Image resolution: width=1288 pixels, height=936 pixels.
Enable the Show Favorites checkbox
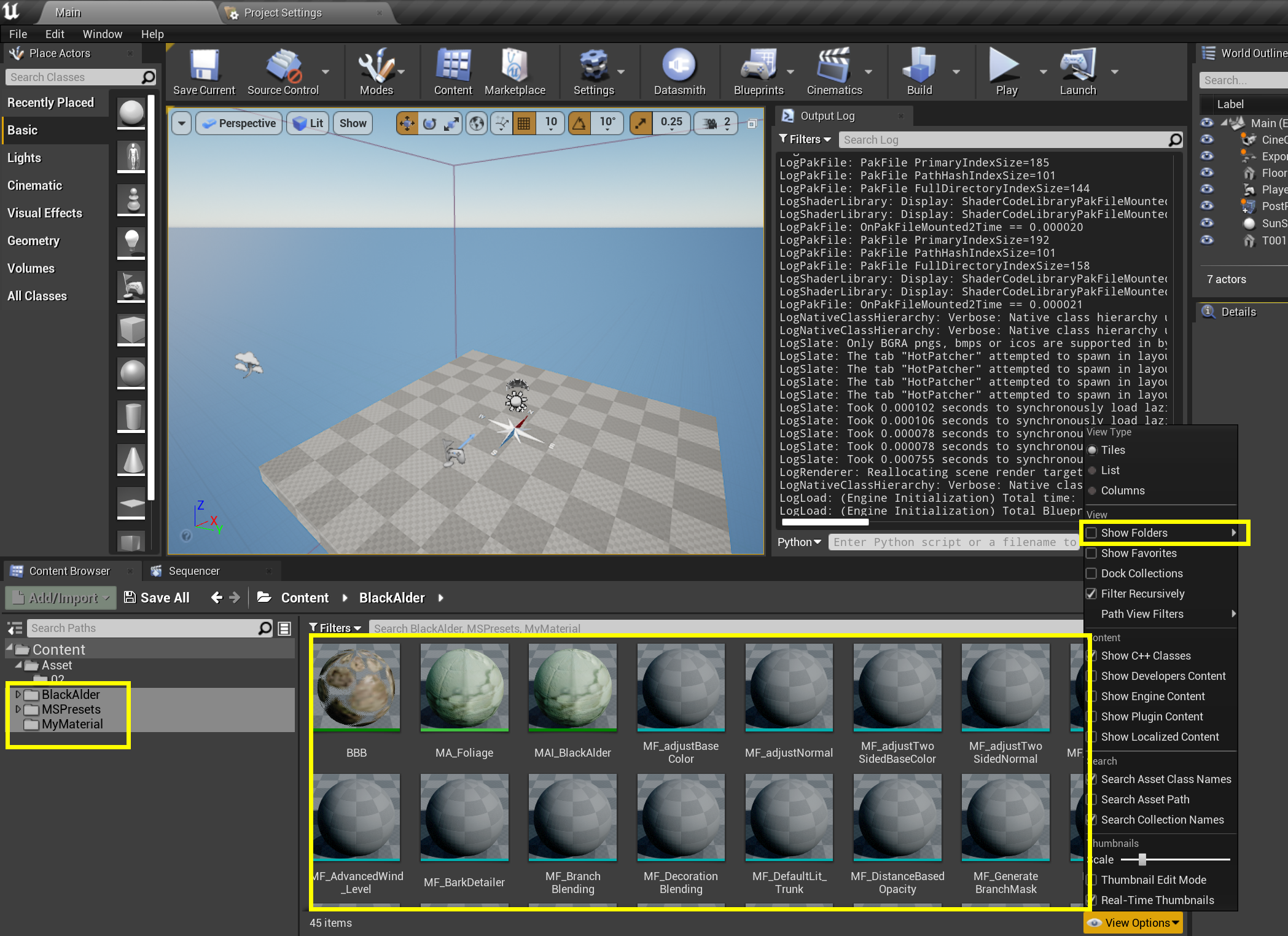(1091, 553)
